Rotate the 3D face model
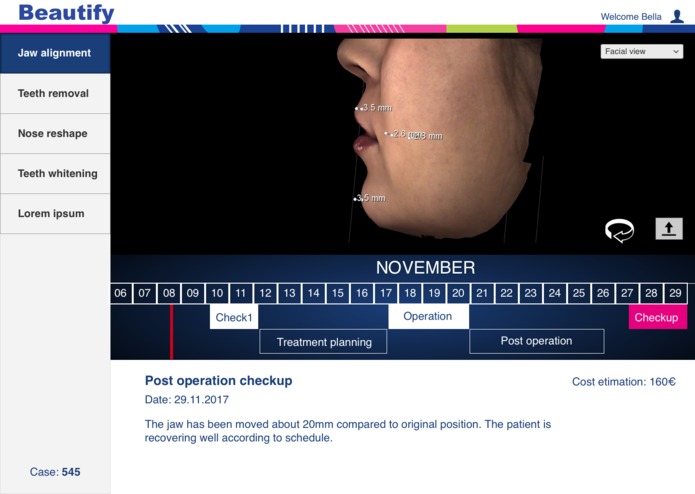 click(x=619, y=230)
